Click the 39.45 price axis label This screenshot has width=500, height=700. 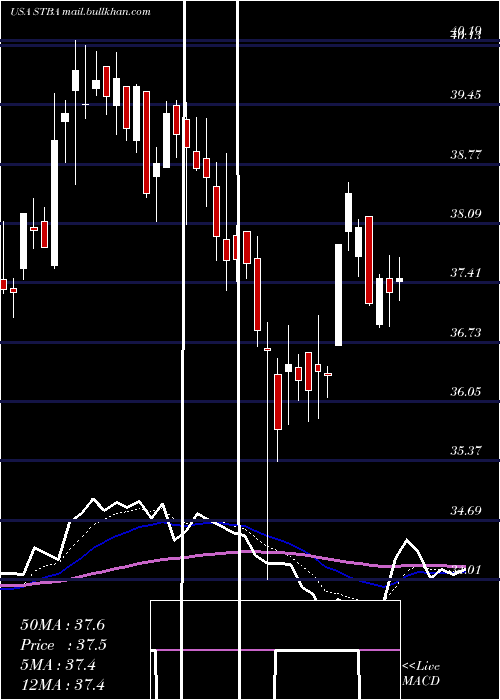coord(466,94)
